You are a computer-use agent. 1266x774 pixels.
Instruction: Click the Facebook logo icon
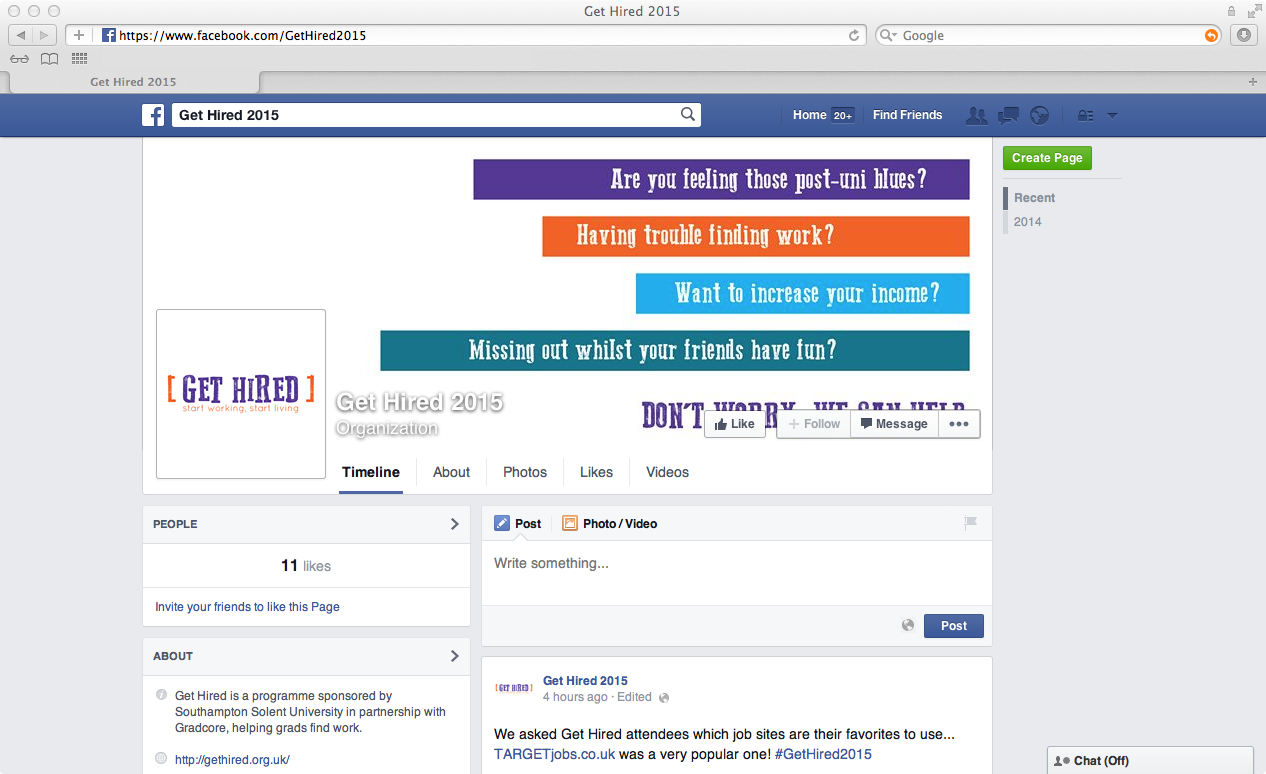[x=153, y=115]
